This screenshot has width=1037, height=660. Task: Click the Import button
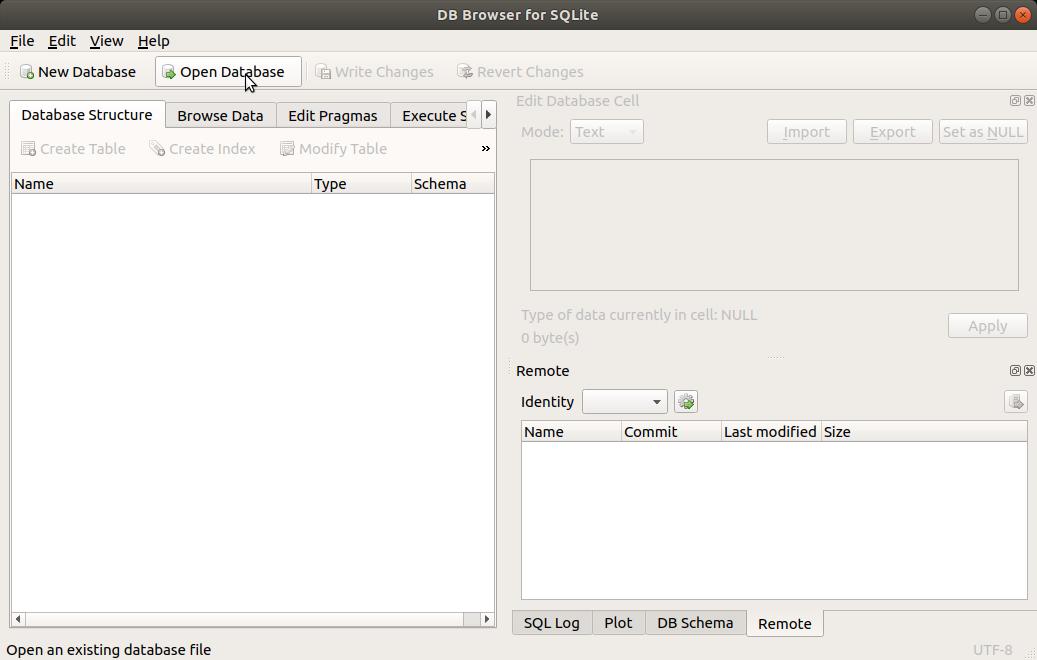(806, 131)
